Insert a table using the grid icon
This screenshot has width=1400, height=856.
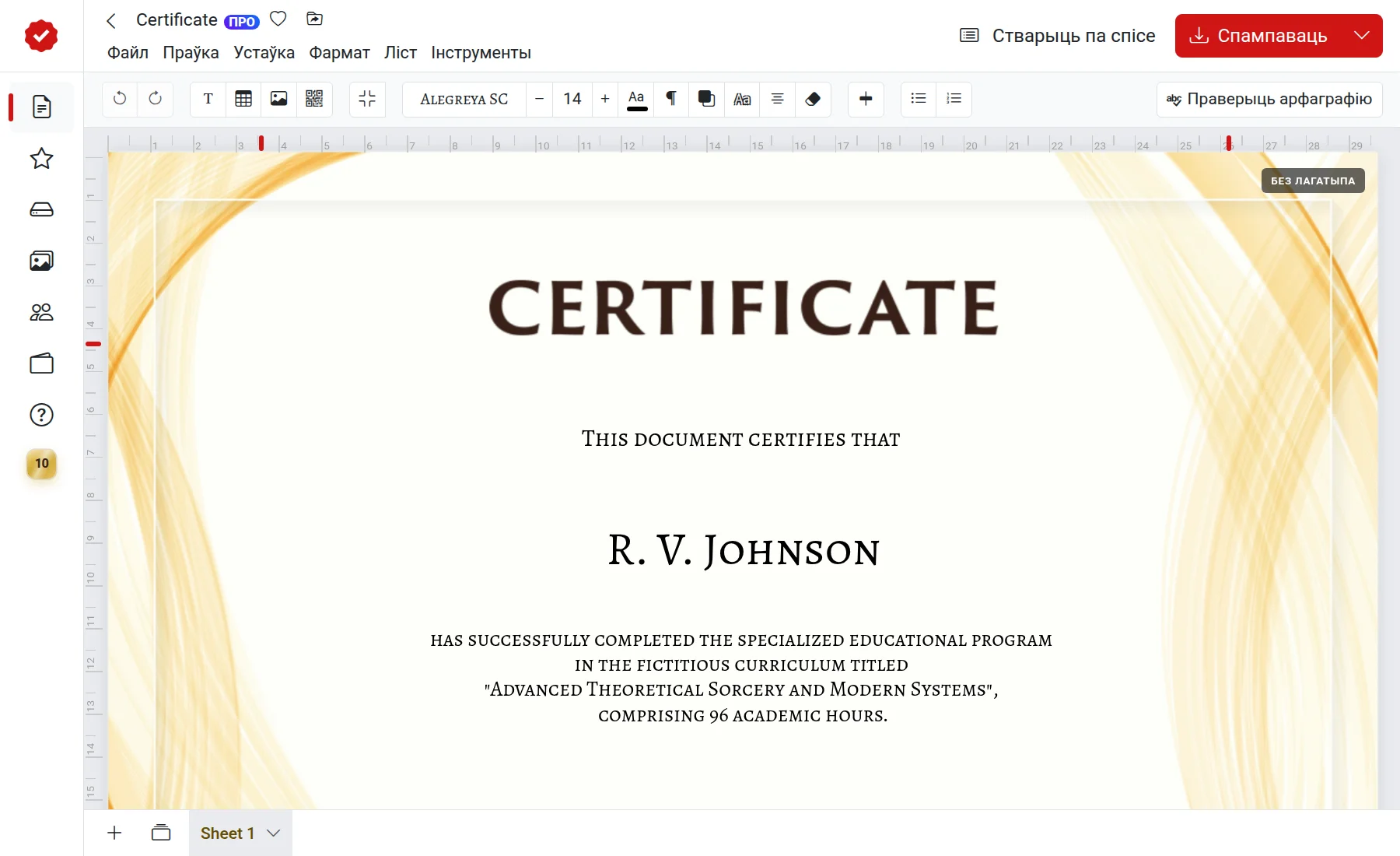tap(243, 99)
